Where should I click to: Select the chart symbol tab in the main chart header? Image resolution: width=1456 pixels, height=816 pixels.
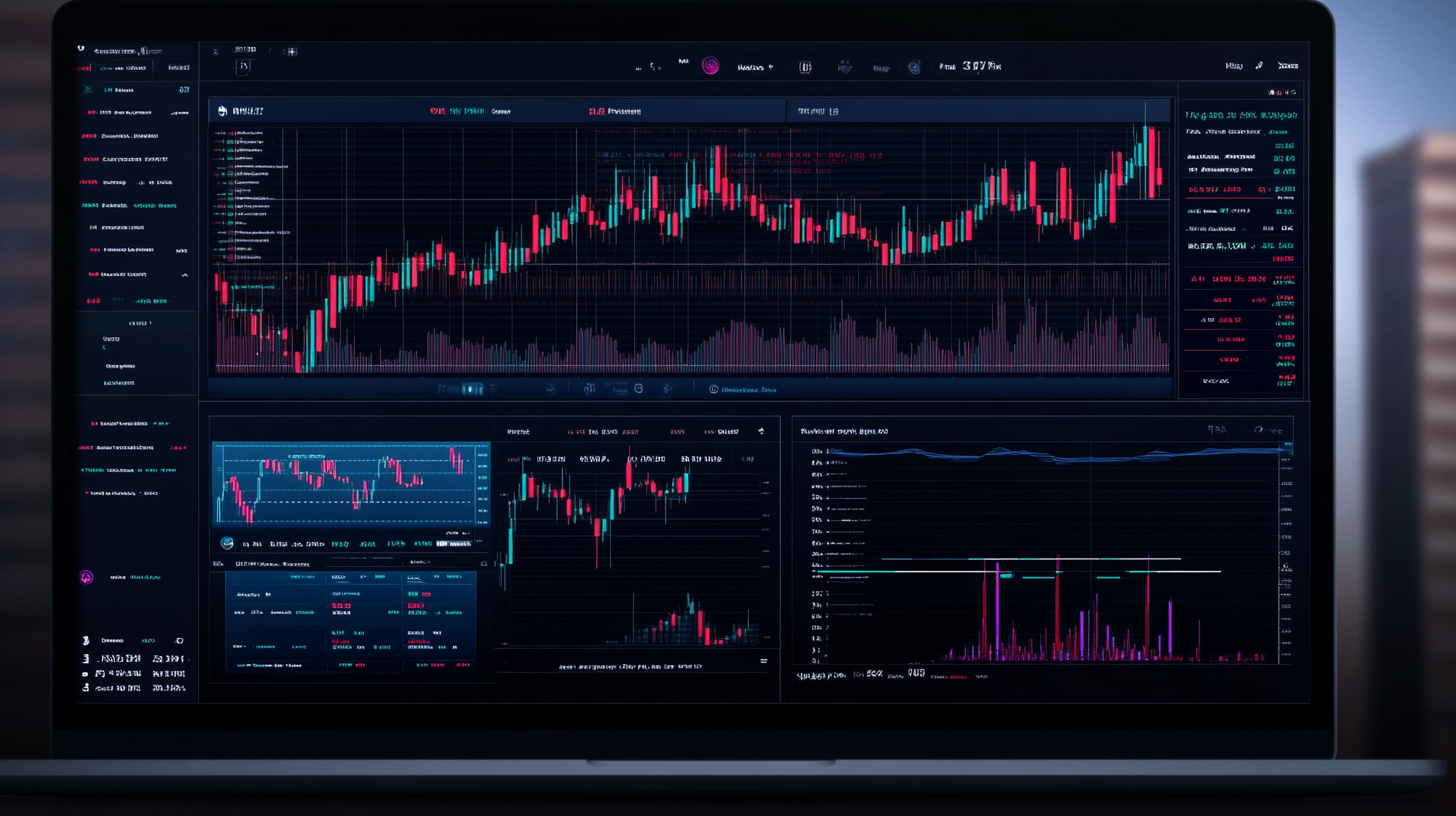[240, 110]
